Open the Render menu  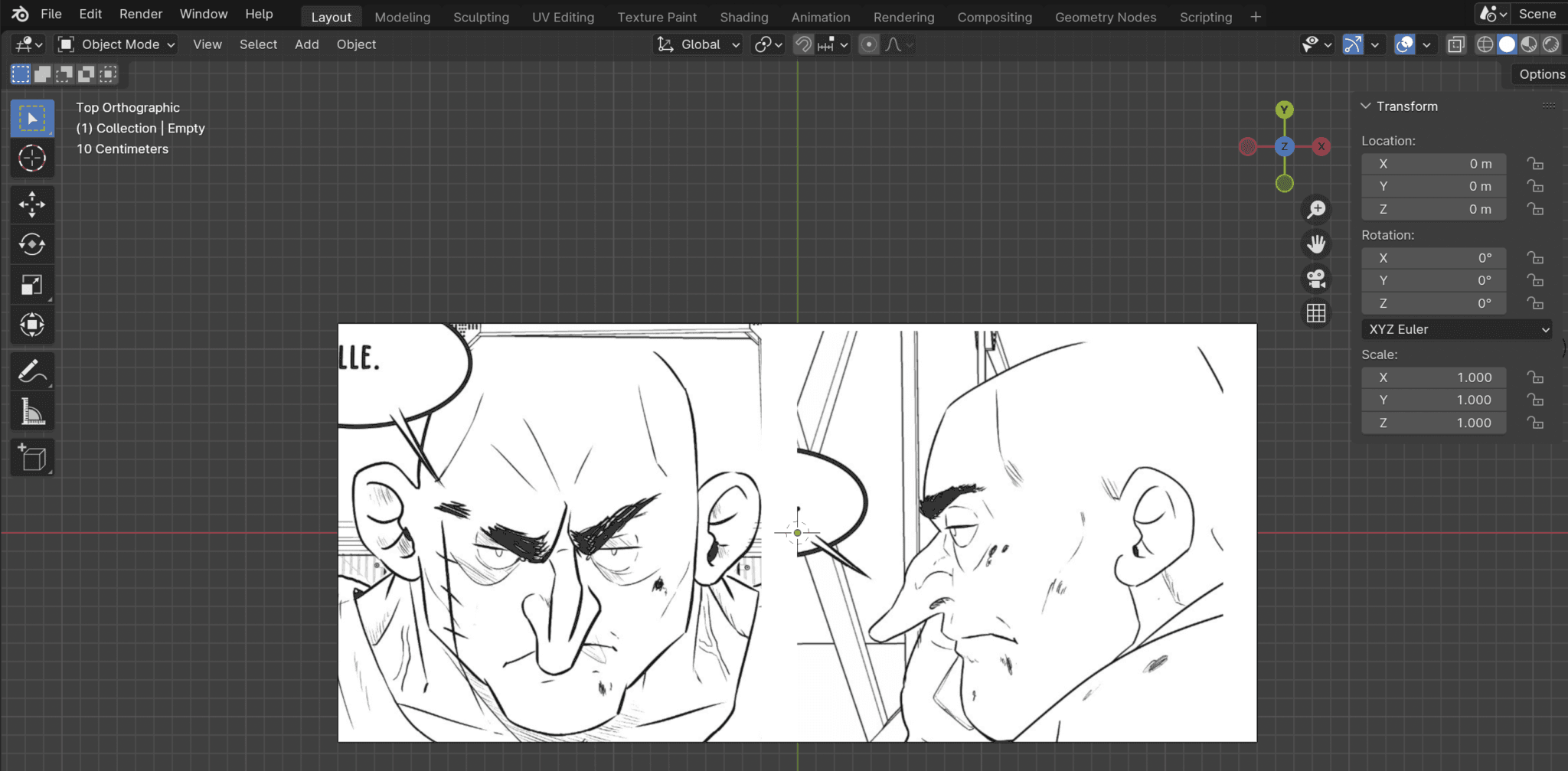coord(141,14)
